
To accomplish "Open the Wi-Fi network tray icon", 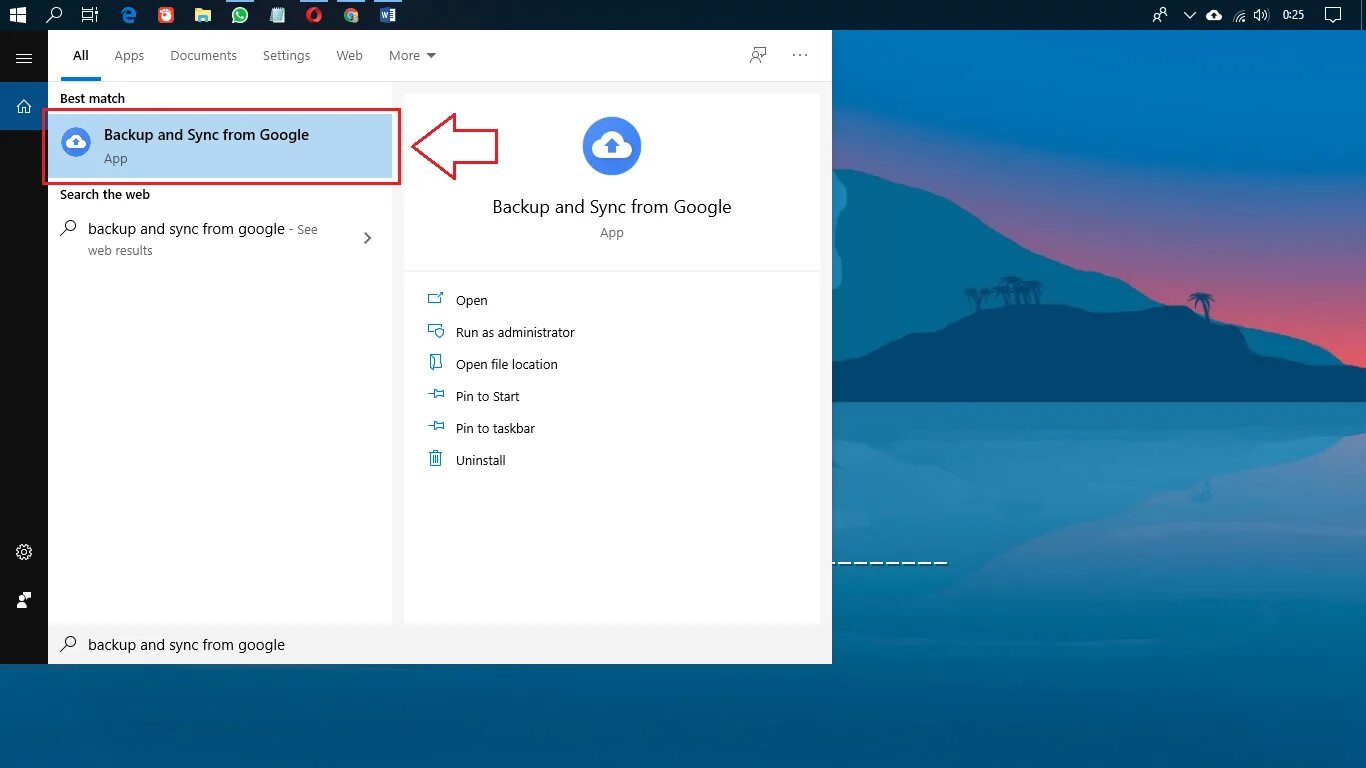I will pyautogui.click(x=1239, y=15).
